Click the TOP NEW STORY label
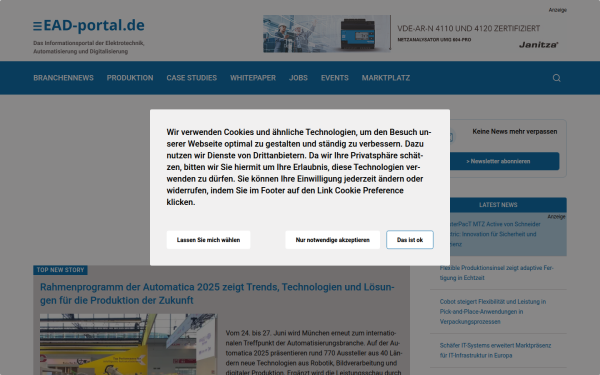The width and height of the screenshot is (600, 375). 60,270
